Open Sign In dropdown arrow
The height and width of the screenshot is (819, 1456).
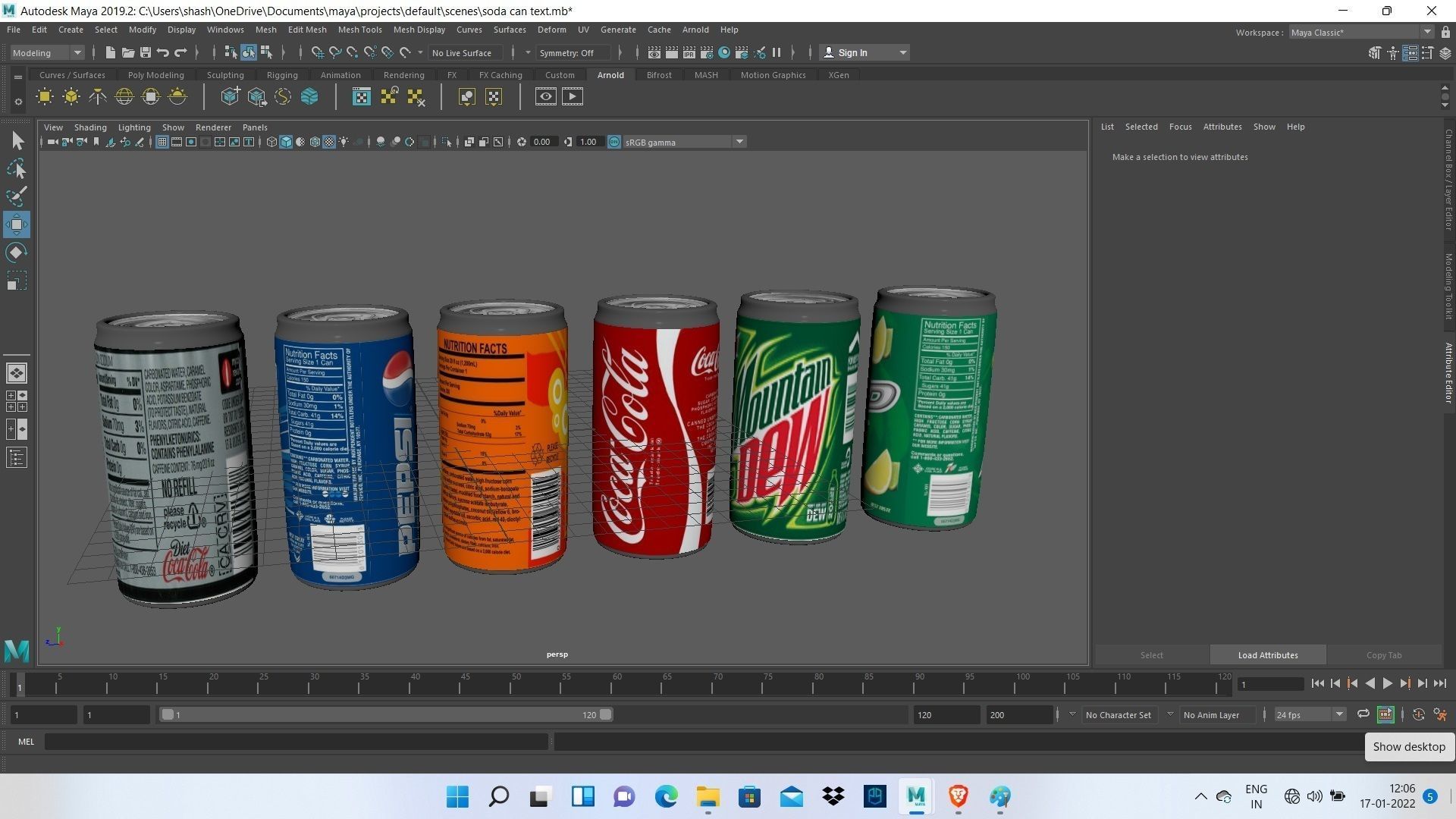pyautogui.click(x=902, y=52)
